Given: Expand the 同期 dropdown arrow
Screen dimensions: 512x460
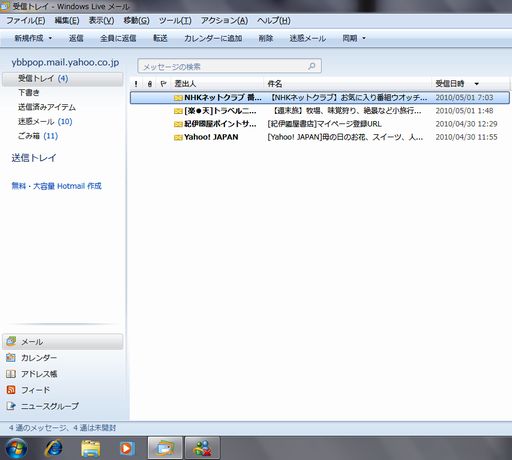Looking at the screenshot, I should click(x=364, y=38).
